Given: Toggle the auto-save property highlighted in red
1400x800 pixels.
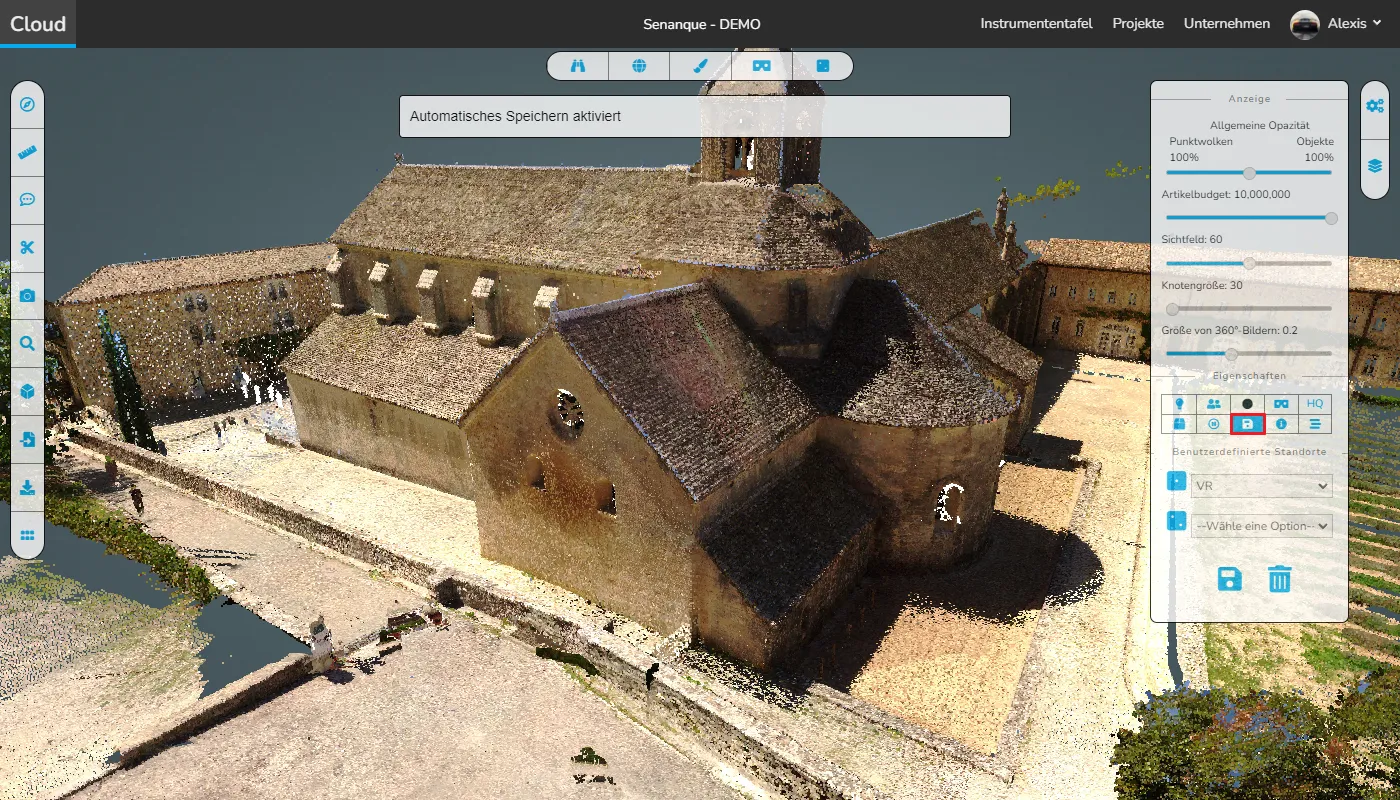Looking at the screenshot, I should pyautogui.click(x=1247, y=424).
